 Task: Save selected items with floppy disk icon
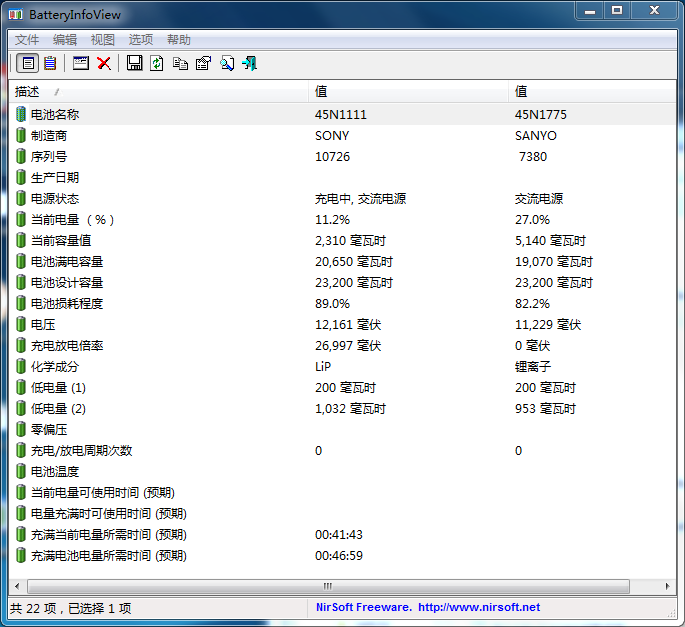coord(135,63)
